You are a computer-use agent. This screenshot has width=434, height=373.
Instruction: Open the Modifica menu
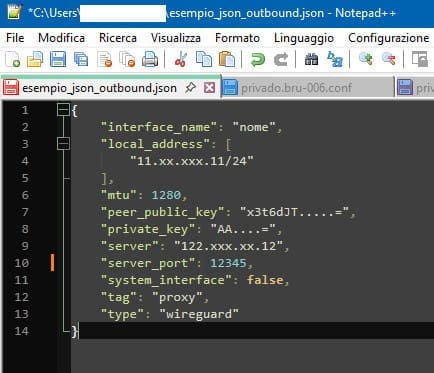(61, 38)
